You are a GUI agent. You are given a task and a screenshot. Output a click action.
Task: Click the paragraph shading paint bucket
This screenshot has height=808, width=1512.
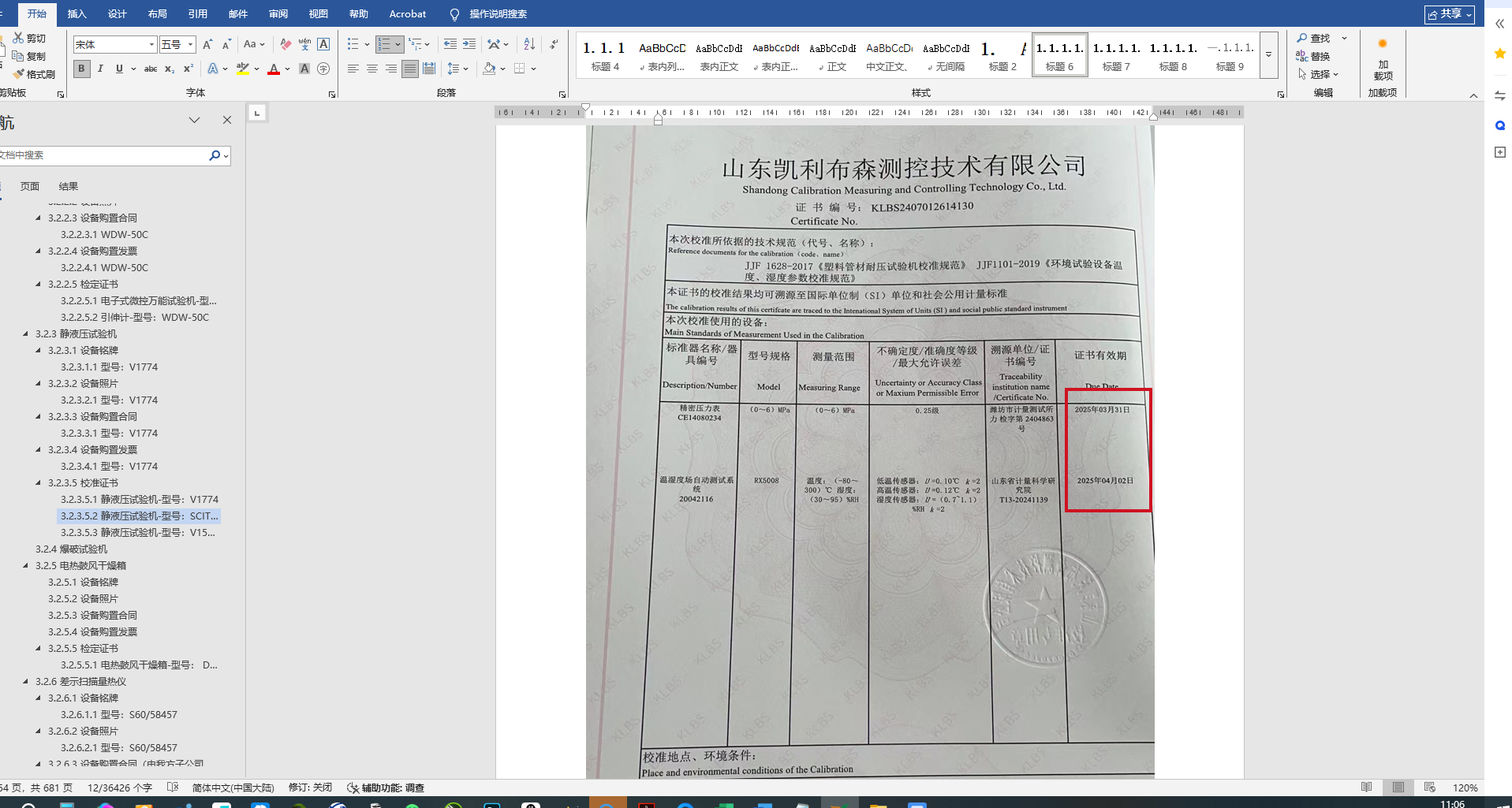click(x=490, y=69)
